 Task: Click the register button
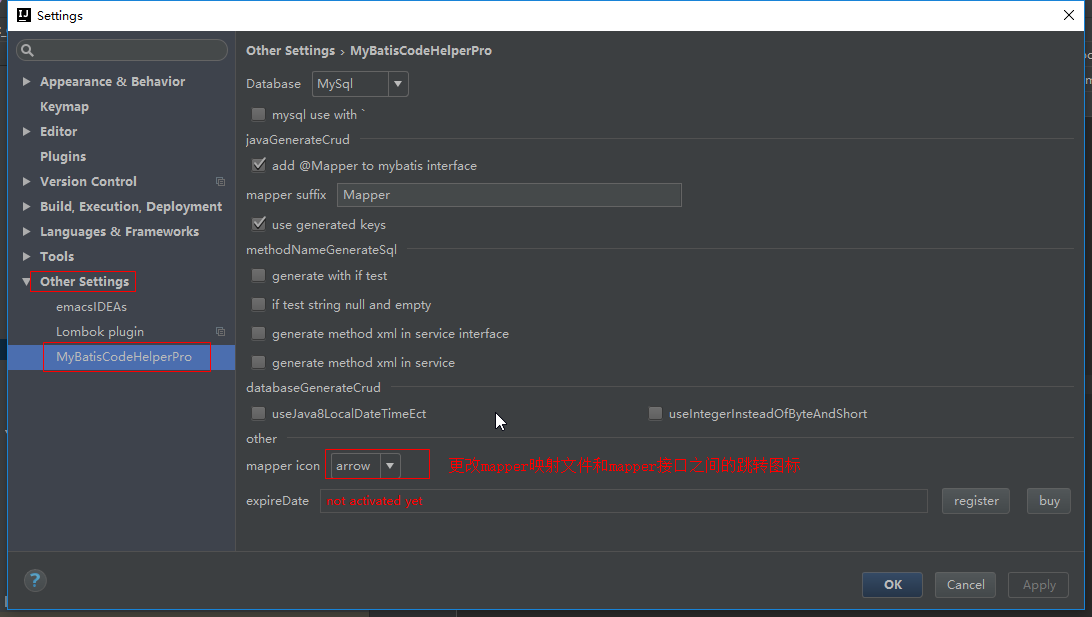(x=976, y=501)
